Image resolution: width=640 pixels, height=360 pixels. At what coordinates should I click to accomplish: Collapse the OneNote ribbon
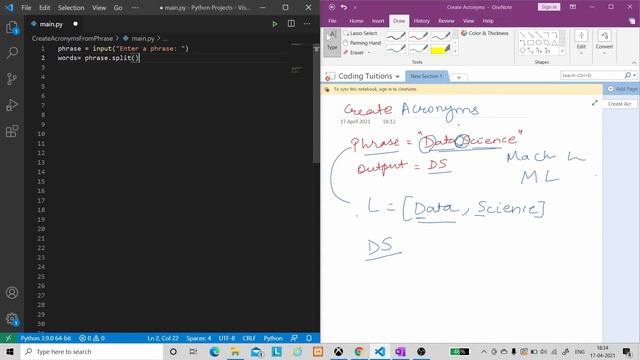pos(634,62)
